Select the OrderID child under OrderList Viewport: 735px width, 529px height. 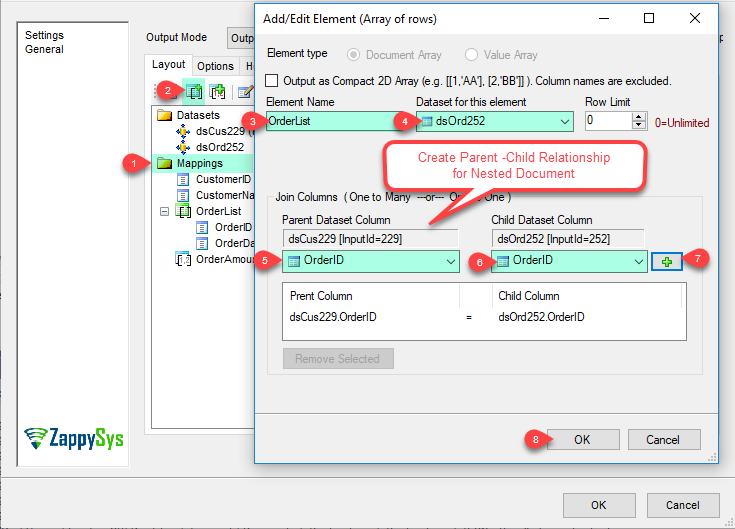(224, 227)
